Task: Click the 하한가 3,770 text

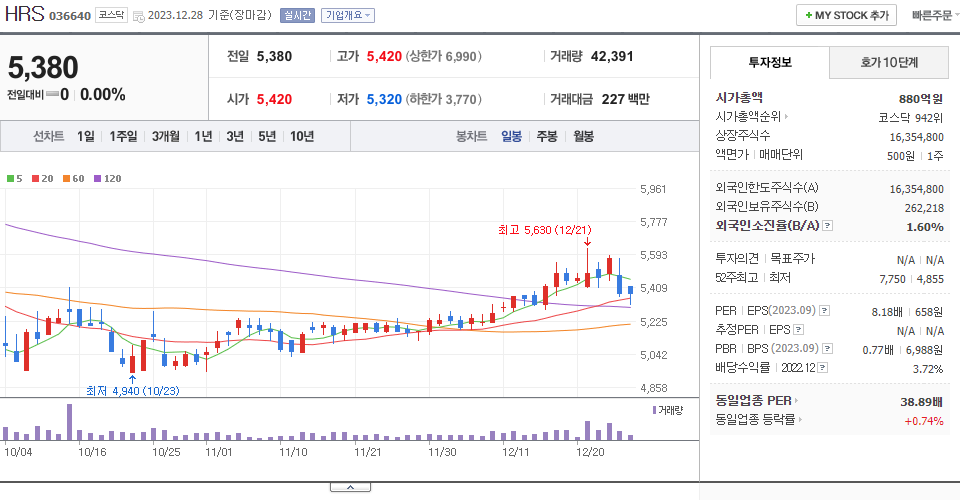Action: (x=444, y=99)
